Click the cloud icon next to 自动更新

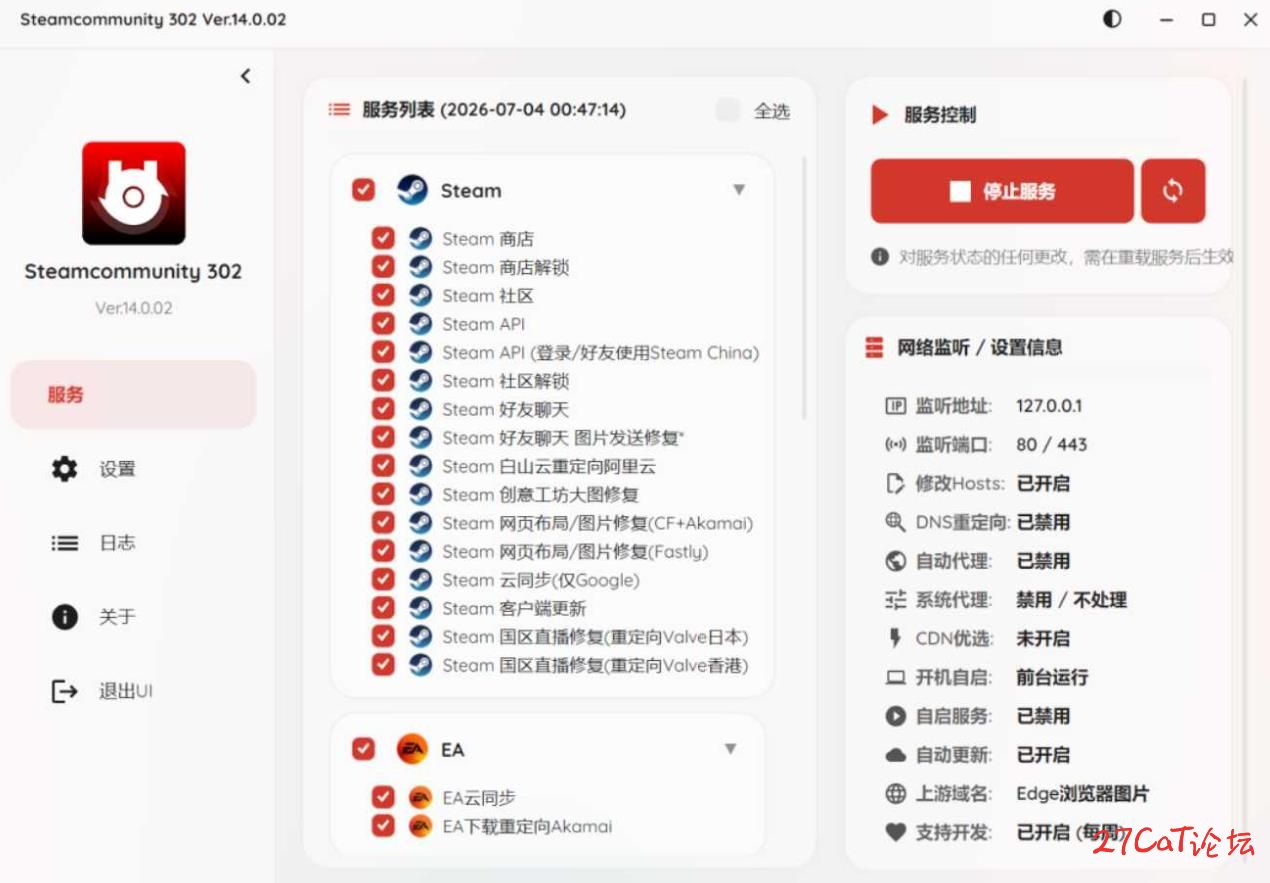coord(895,755)
